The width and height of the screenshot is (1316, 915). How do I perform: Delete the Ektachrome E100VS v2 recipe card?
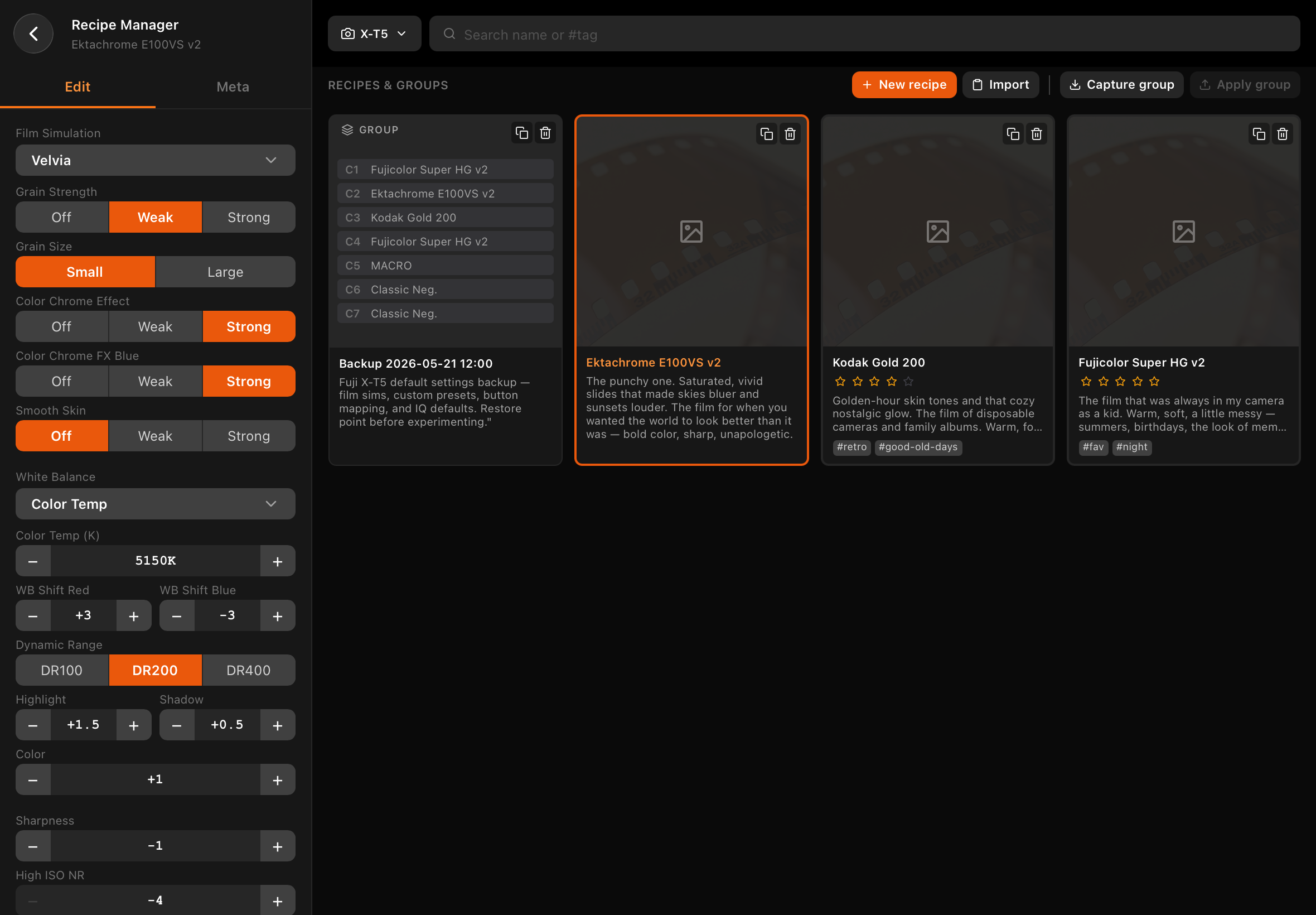click(790, 134)
